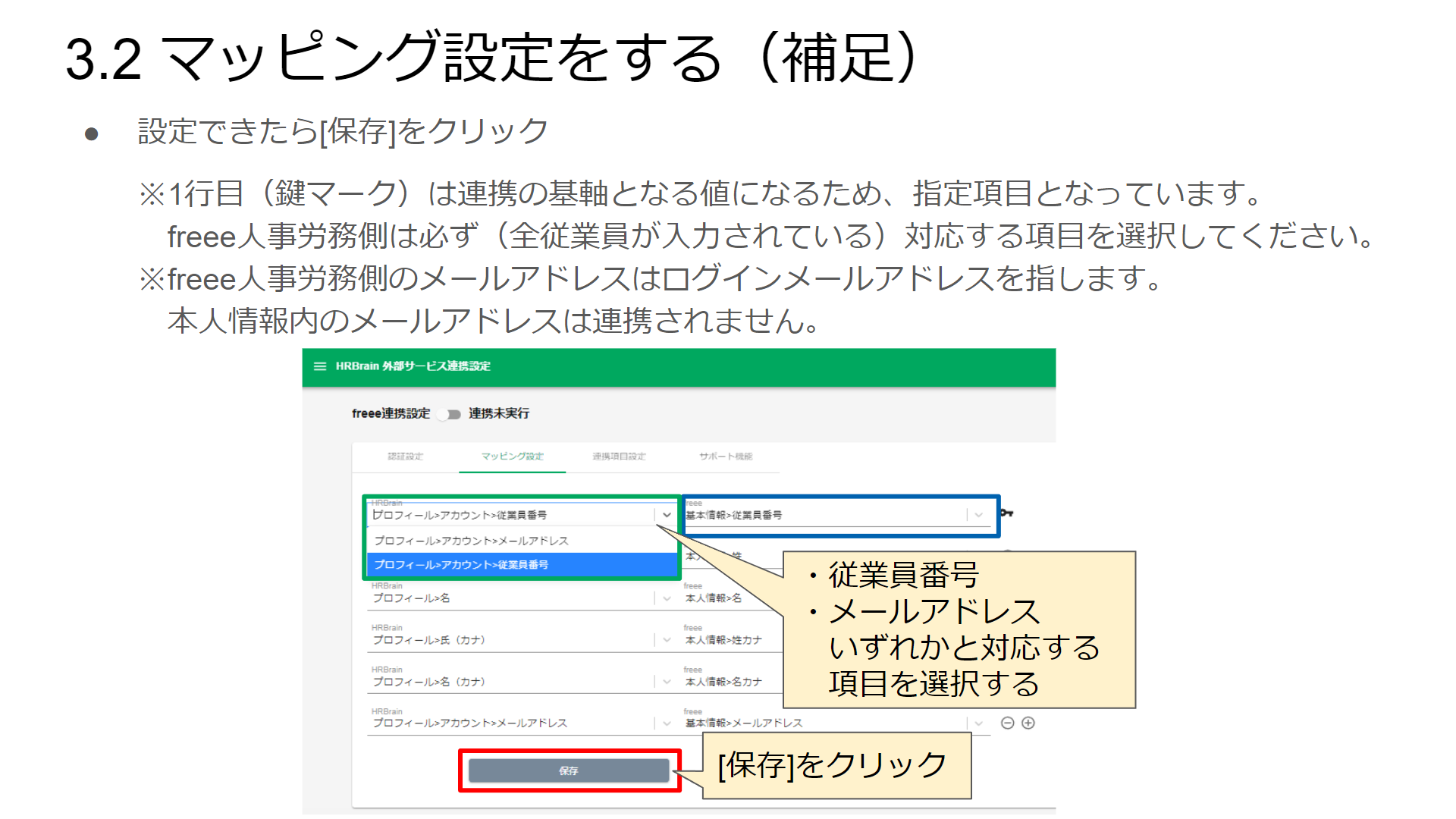Click the HRBrain 外部サービス連携設定 header title
Image resolution: width=1456 pixels, height=819 pixels.
(413, 366)
